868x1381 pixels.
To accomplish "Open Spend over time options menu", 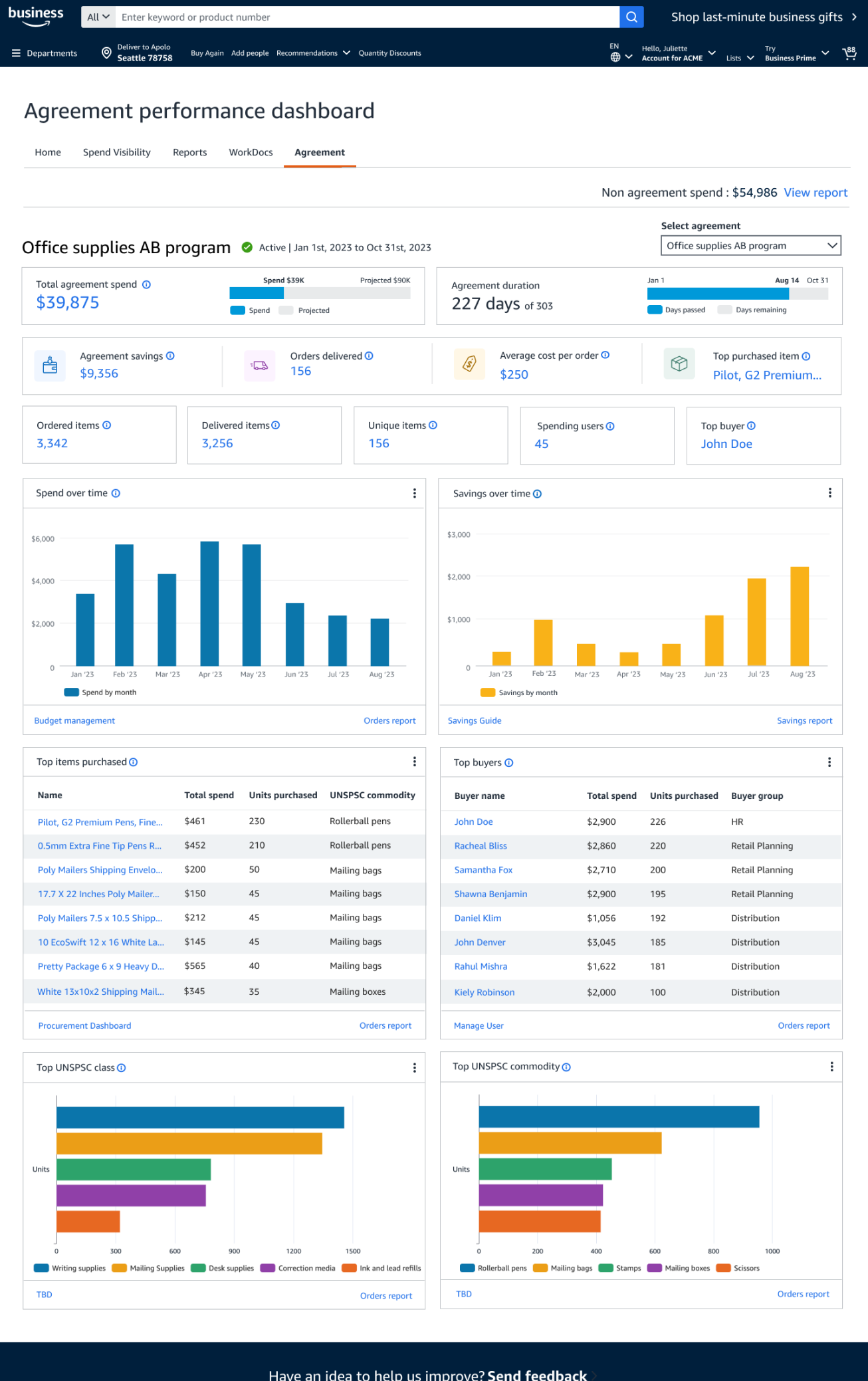I will point(414,493).
